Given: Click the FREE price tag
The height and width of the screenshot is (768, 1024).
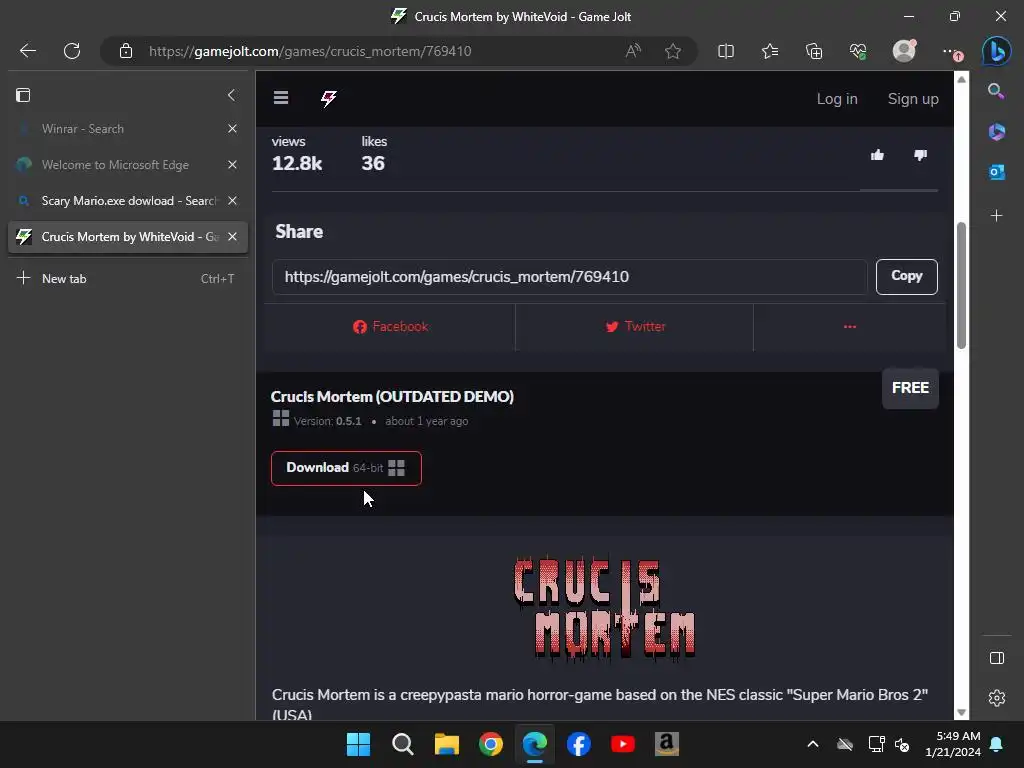Looking at the screenshot, I should tap(910, 388).
